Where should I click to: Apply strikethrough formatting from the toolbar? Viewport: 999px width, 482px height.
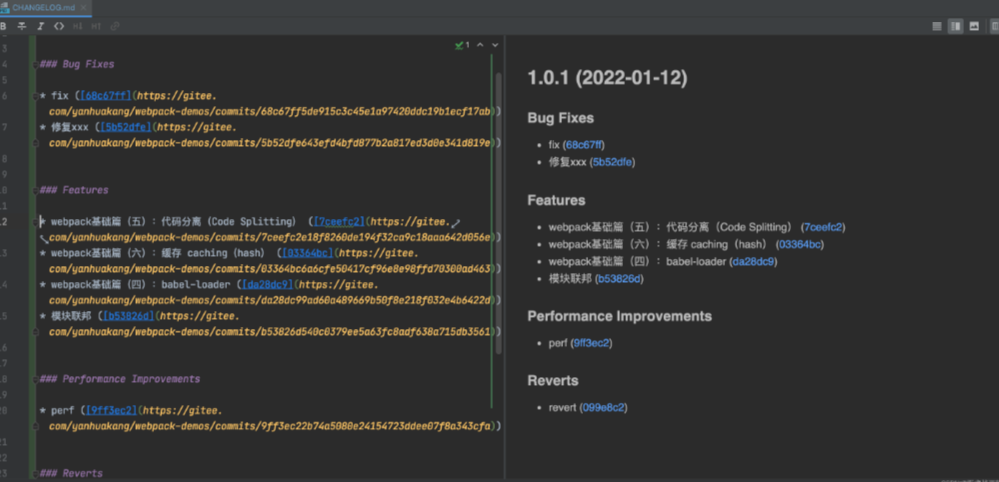point(22,26)
